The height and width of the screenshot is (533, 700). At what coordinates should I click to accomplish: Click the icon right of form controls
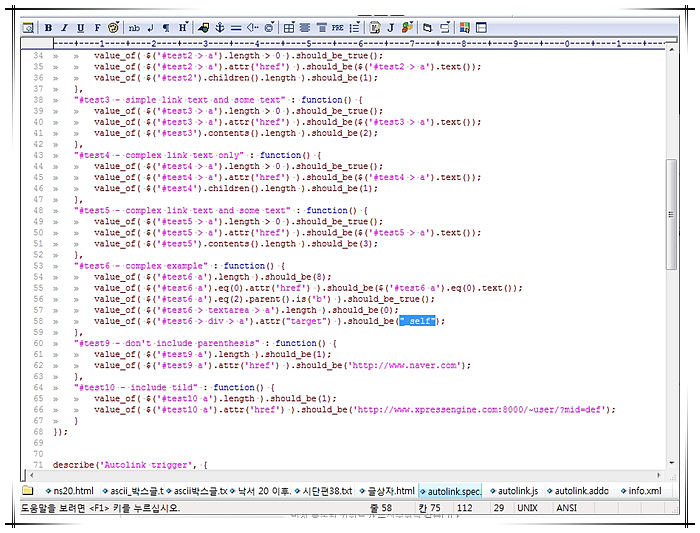pos(428,28)
